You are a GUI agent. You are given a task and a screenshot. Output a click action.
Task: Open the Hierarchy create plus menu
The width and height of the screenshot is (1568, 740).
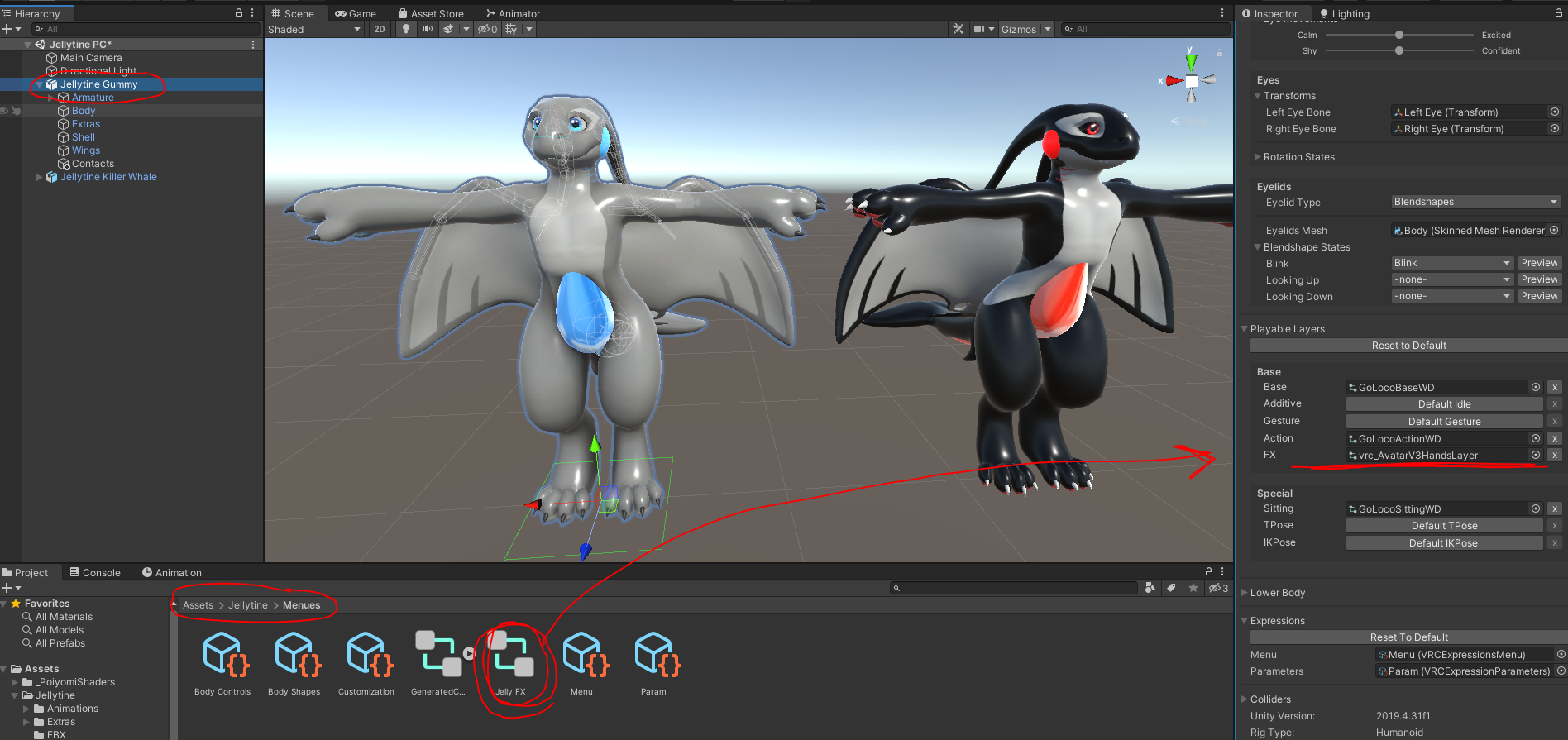pos(11,29)
